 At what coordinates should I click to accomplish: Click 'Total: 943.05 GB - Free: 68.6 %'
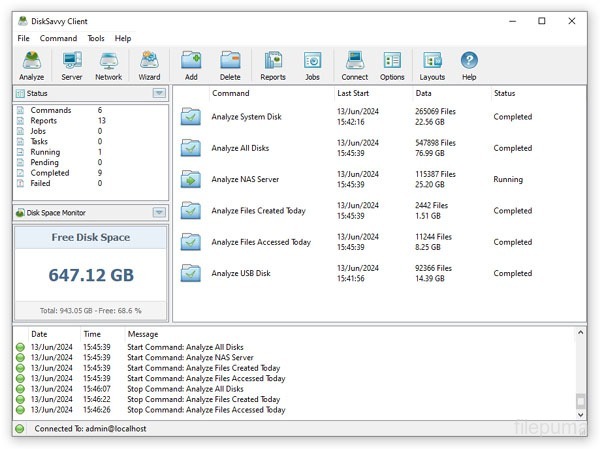click(91, 311)
